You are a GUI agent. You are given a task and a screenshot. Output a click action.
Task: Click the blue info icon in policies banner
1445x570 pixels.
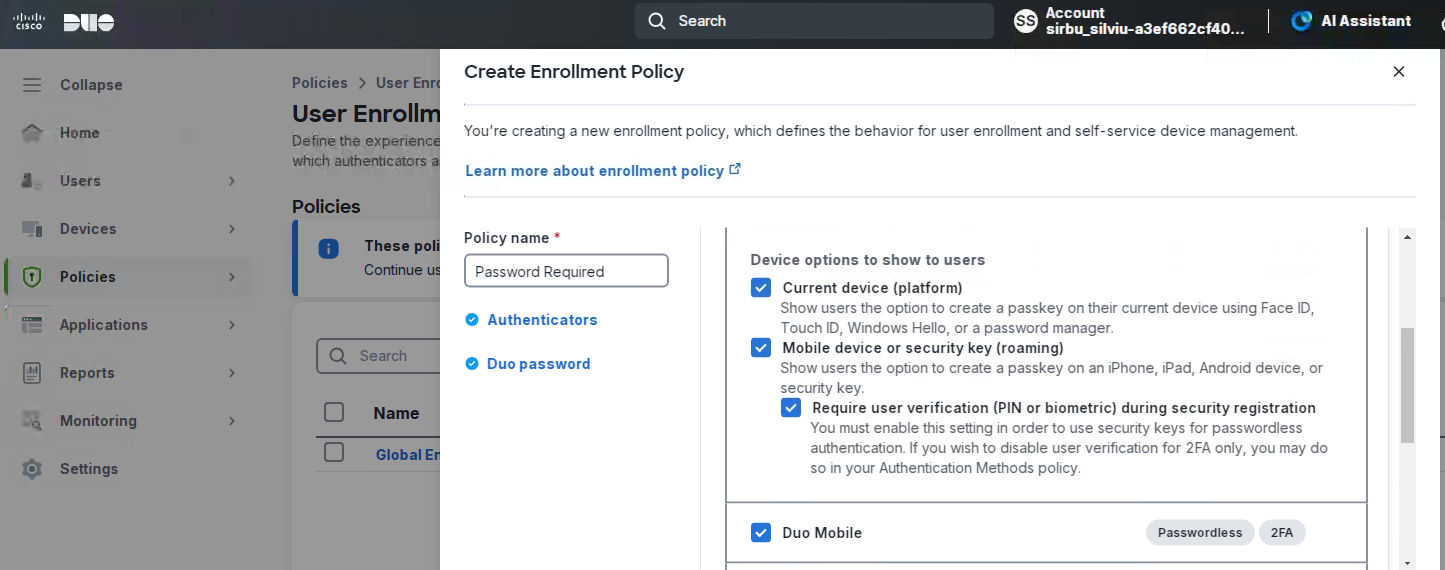coord(328,249)
